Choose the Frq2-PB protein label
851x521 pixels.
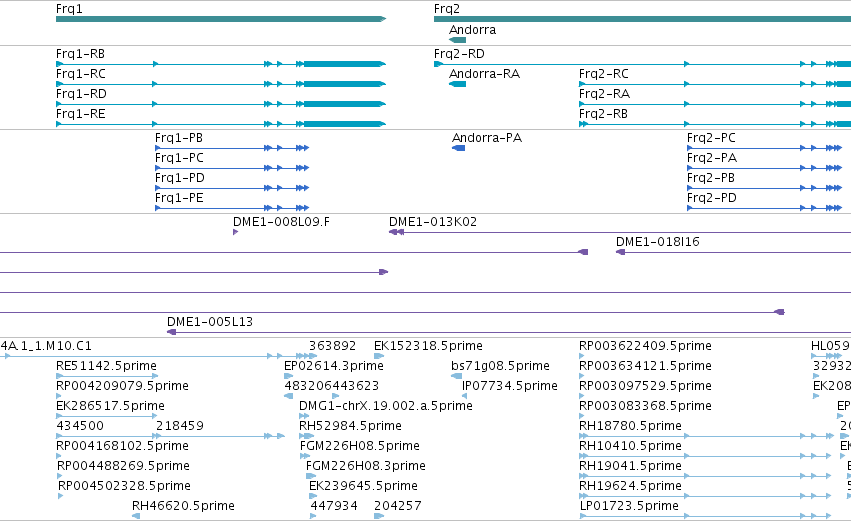coord(711,178)
